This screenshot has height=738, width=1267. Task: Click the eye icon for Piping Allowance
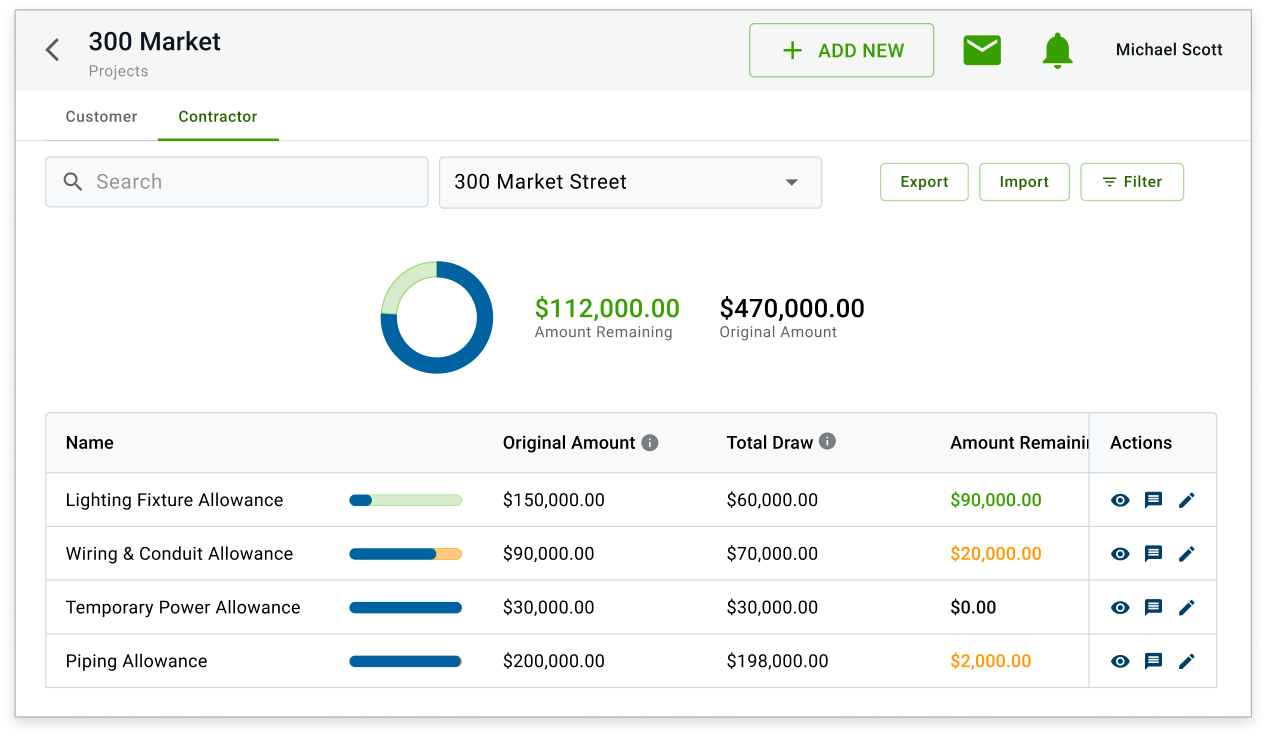[1120, 661]
